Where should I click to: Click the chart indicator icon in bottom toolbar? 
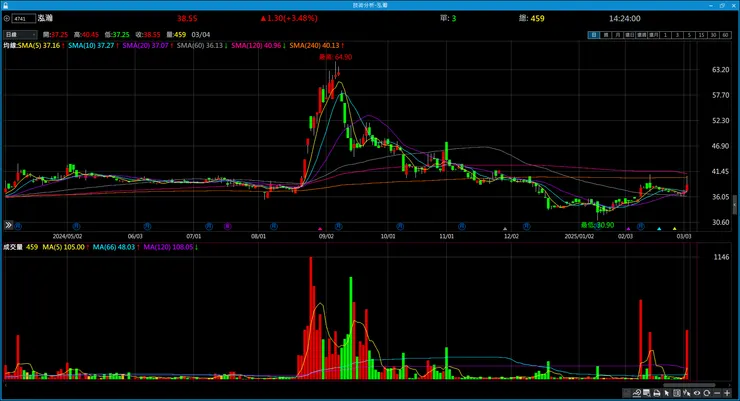click(637, 393)
